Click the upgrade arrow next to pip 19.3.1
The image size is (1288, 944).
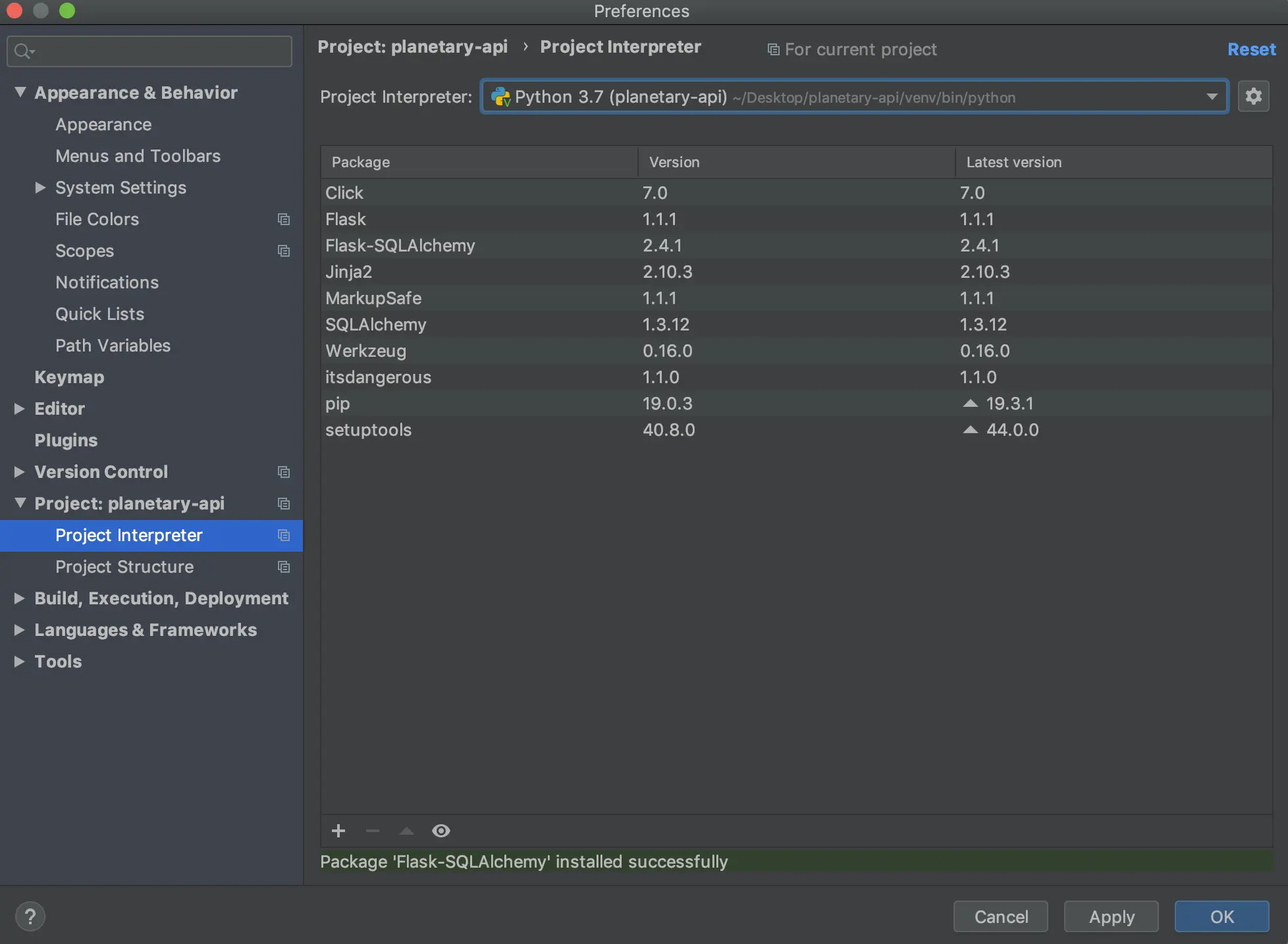pyautogui.click(x=970, y=404)
